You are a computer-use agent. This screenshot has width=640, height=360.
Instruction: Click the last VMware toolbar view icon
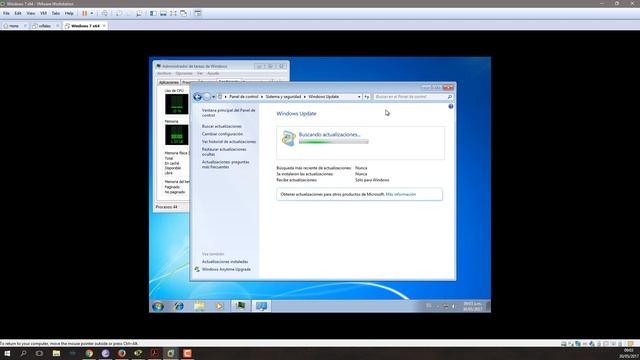coord(198,13)
